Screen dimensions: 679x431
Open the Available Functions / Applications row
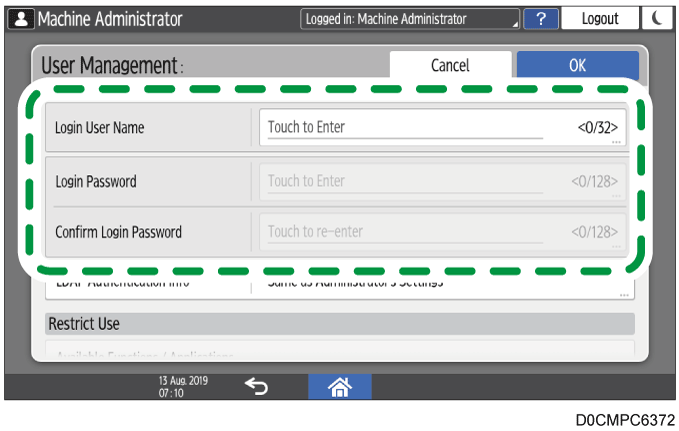click(340, 353)
